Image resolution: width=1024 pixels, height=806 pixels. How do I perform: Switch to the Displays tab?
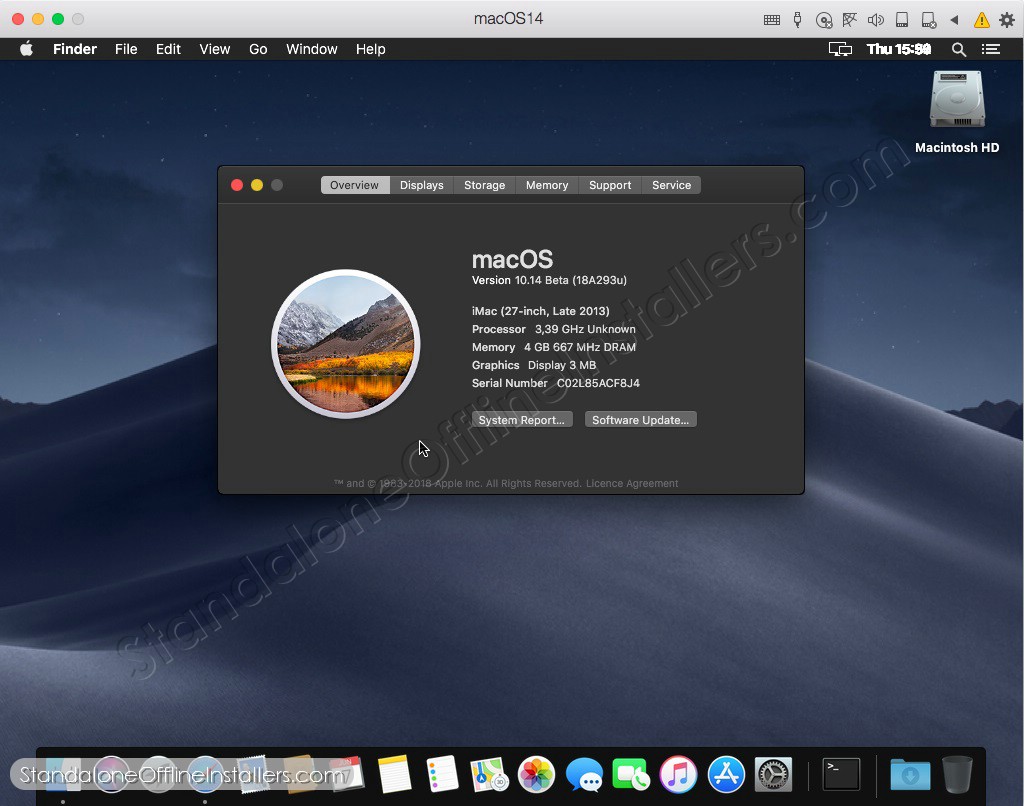pyautogui.click(x=421, y=185)
